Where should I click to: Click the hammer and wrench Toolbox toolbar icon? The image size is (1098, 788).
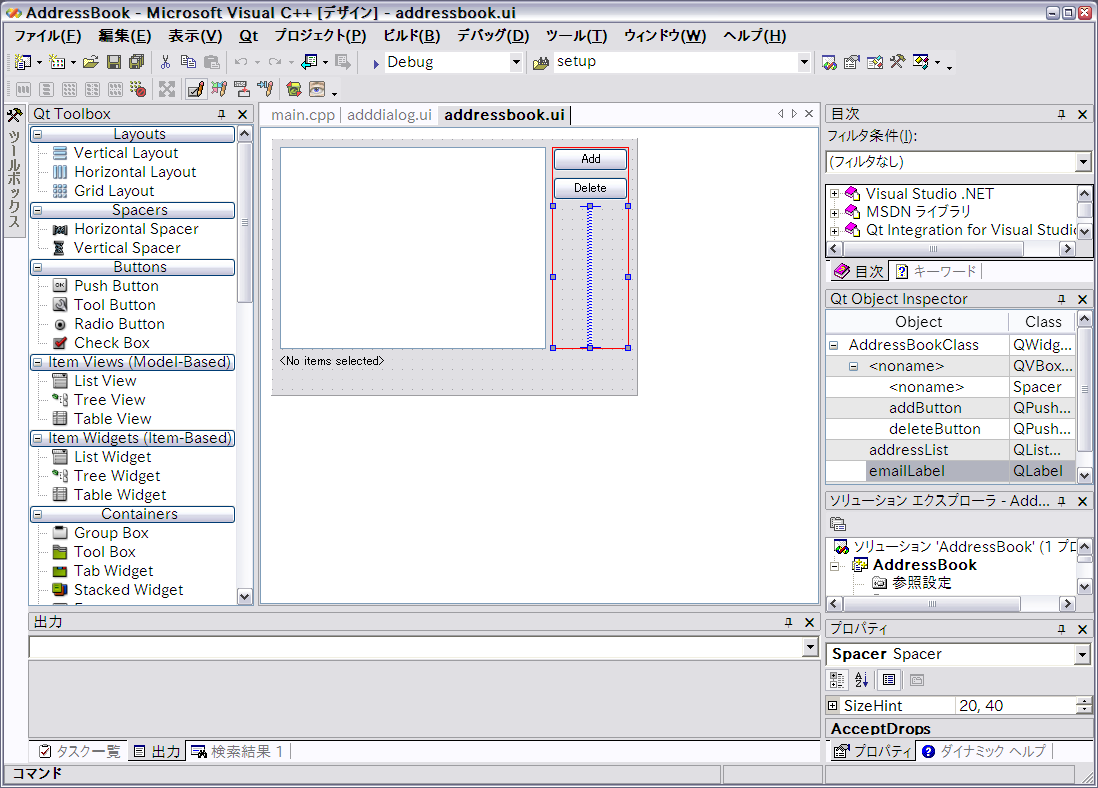[898, 62]
